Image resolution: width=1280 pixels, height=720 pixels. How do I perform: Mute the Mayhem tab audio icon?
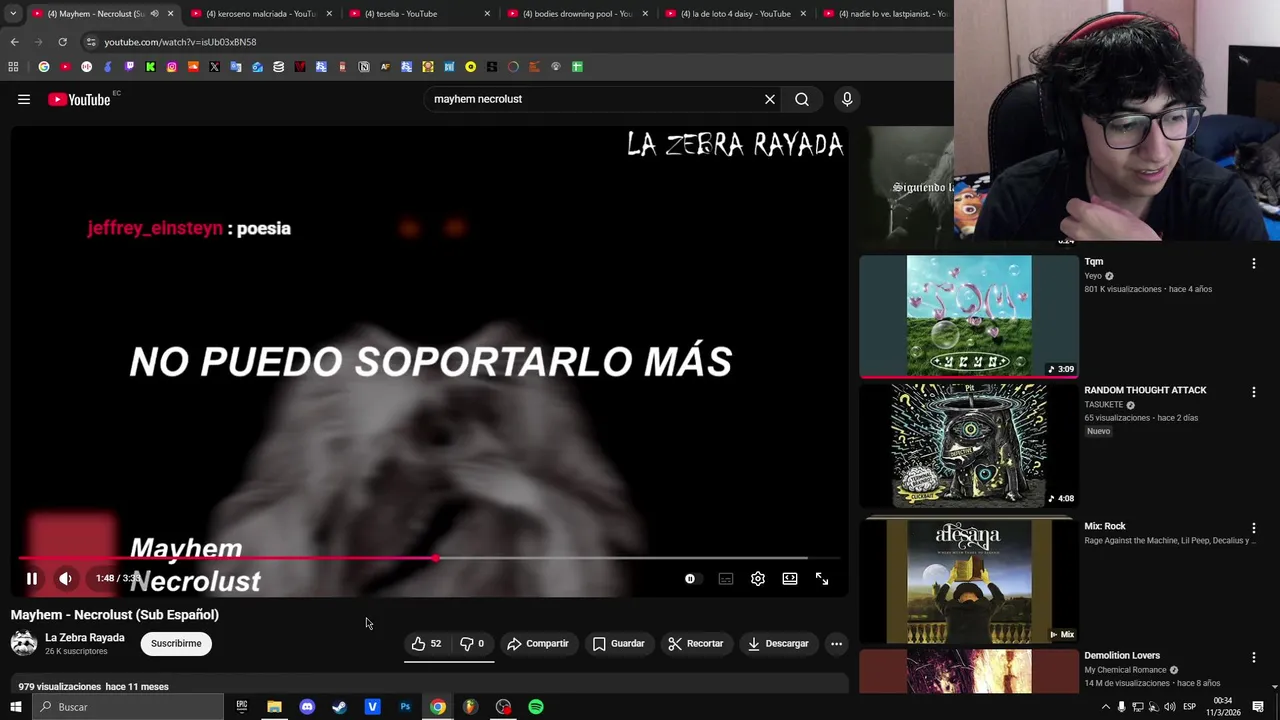pos(154,14)
